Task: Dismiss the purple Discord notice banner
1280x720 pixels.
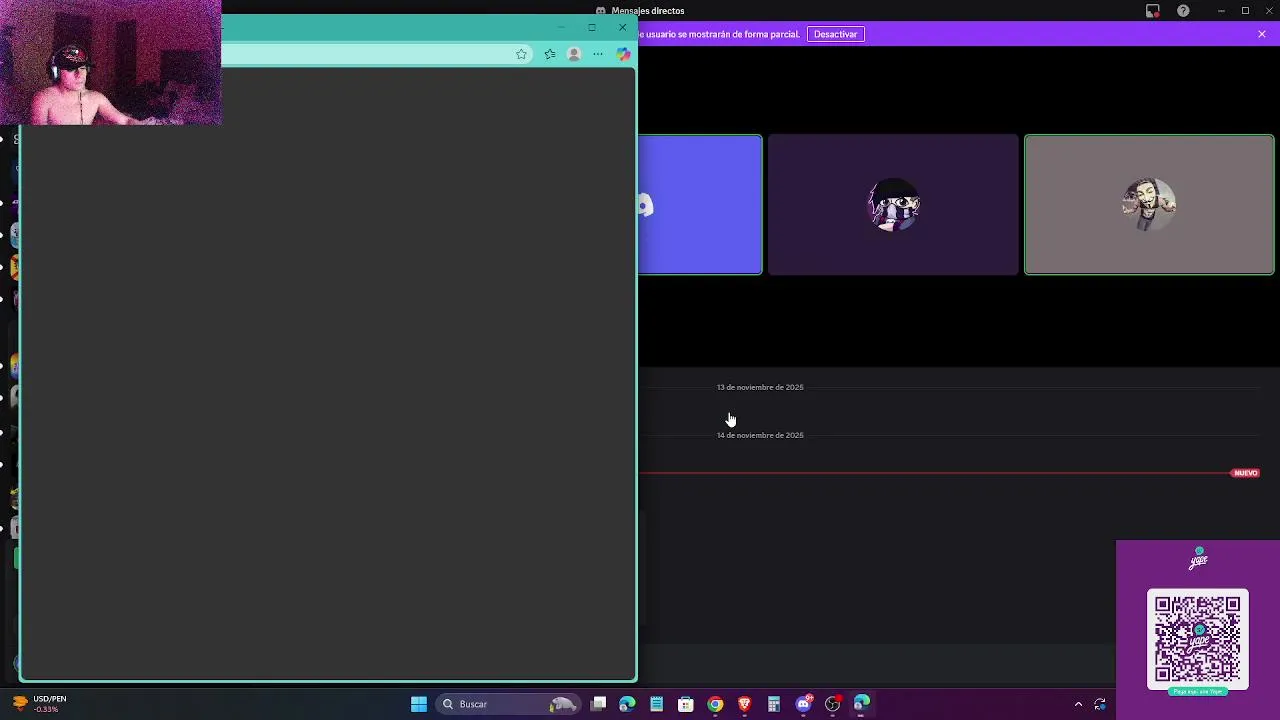Action: (1262, 34)
